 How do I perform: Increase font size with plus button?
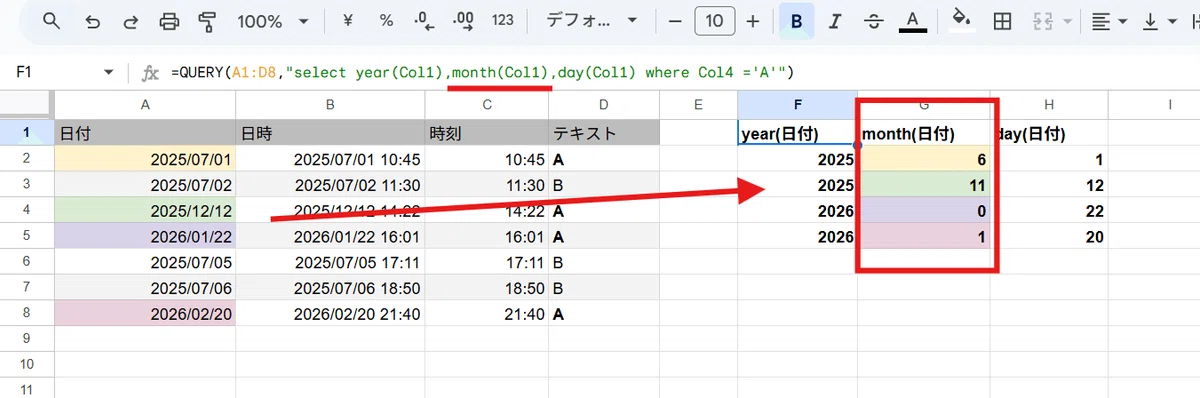(x=753, y=21)
